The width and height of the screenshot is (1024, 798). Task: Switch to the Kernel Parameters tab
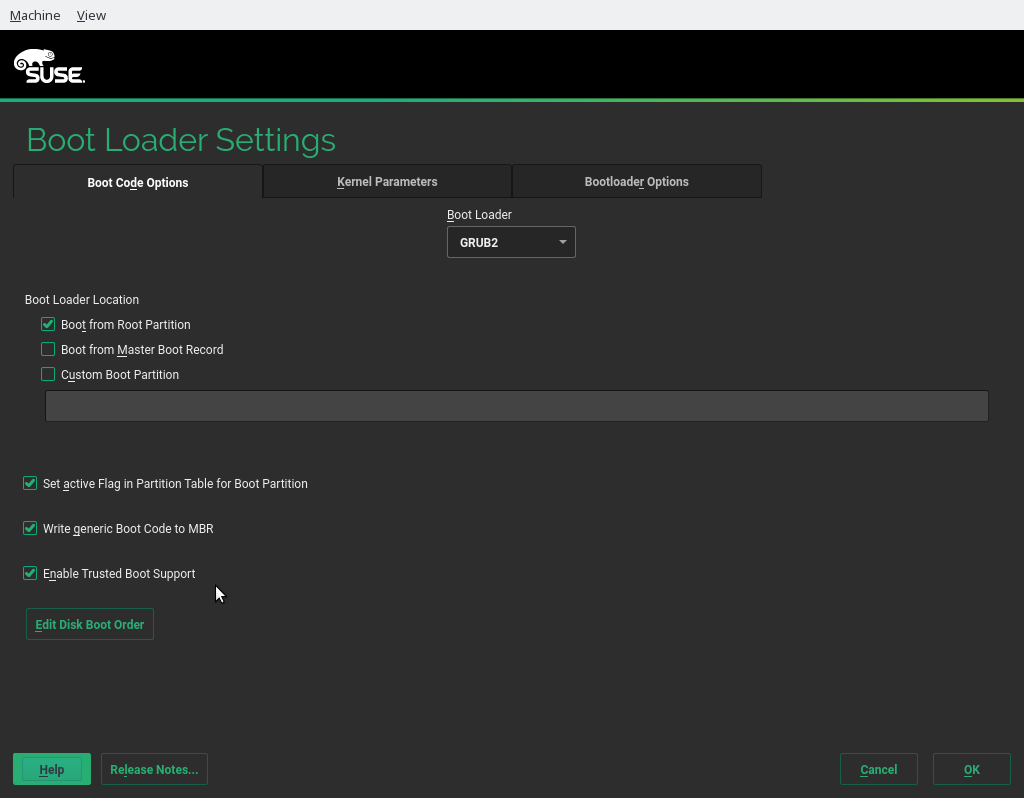pos(387,182)
